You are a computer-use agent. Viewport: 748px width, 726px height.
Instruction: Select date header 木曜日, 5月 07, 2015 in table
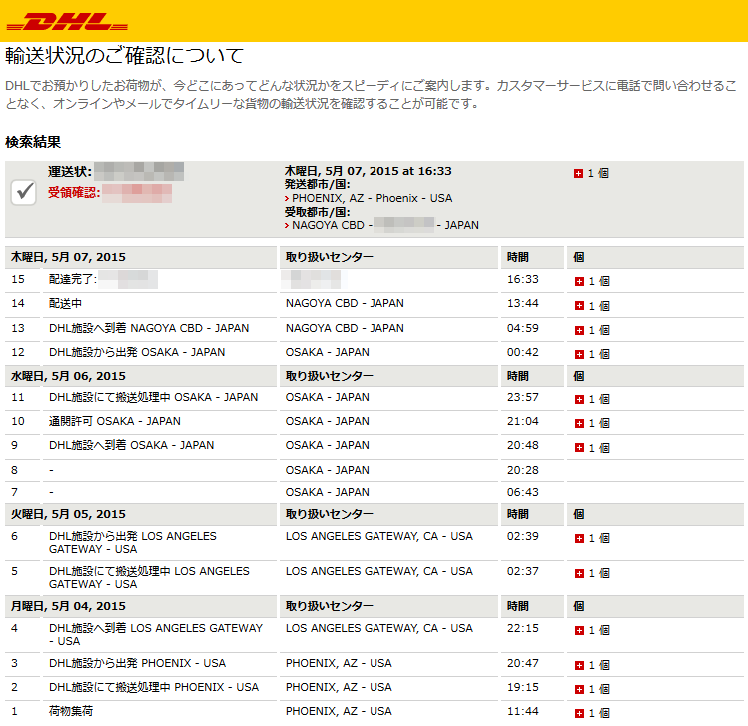click(x=68, y=257)
